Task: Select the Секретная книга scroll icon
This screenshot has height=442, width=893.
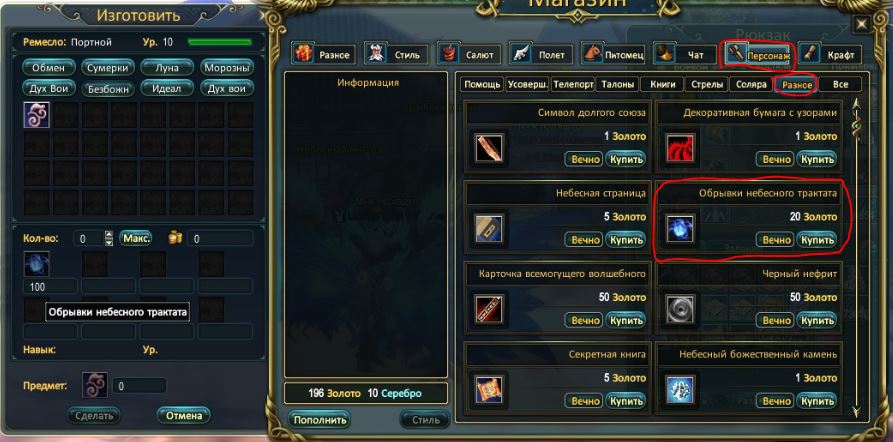Action: point(490,390)
